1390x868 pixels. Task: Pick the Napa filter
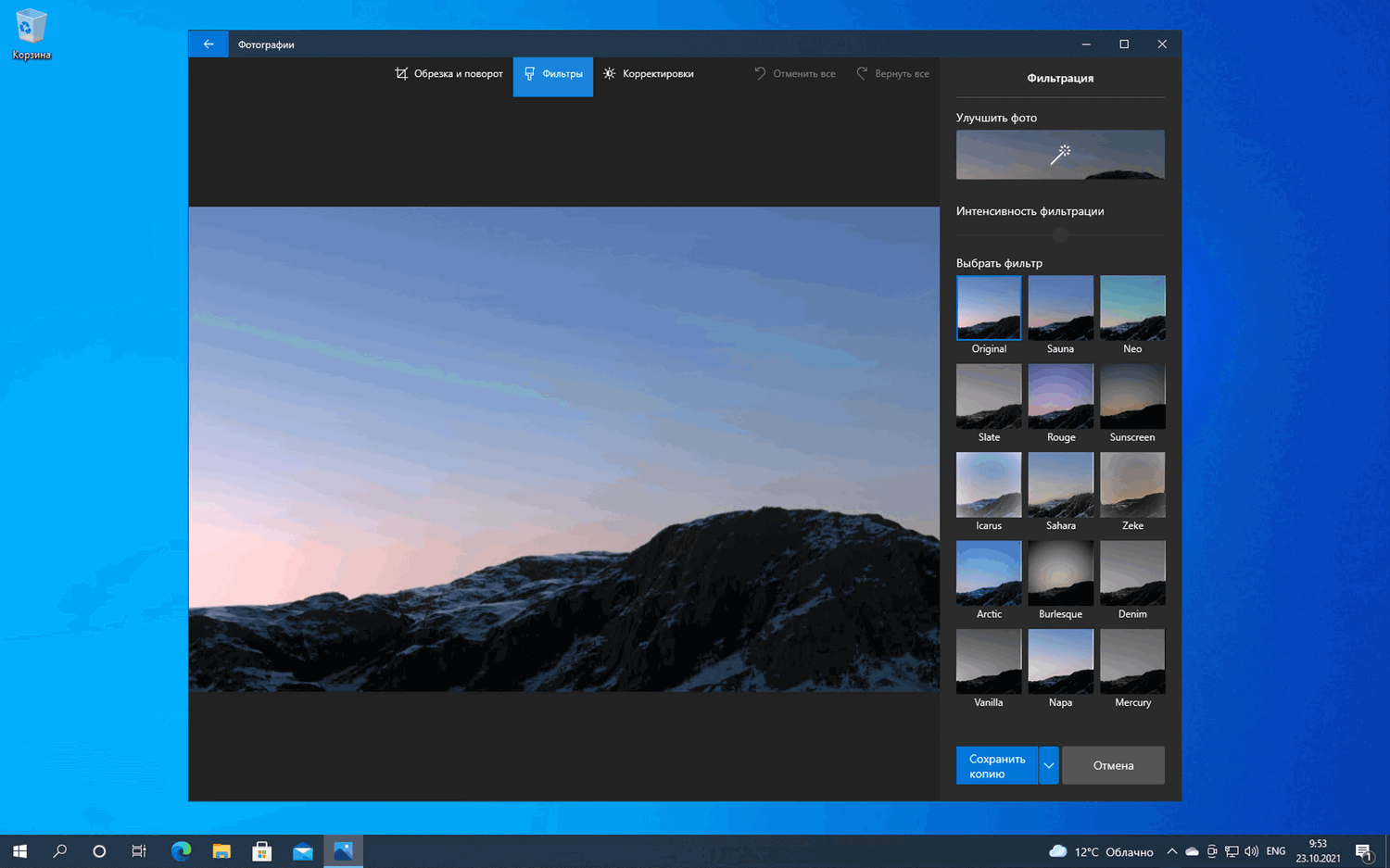1060,661
